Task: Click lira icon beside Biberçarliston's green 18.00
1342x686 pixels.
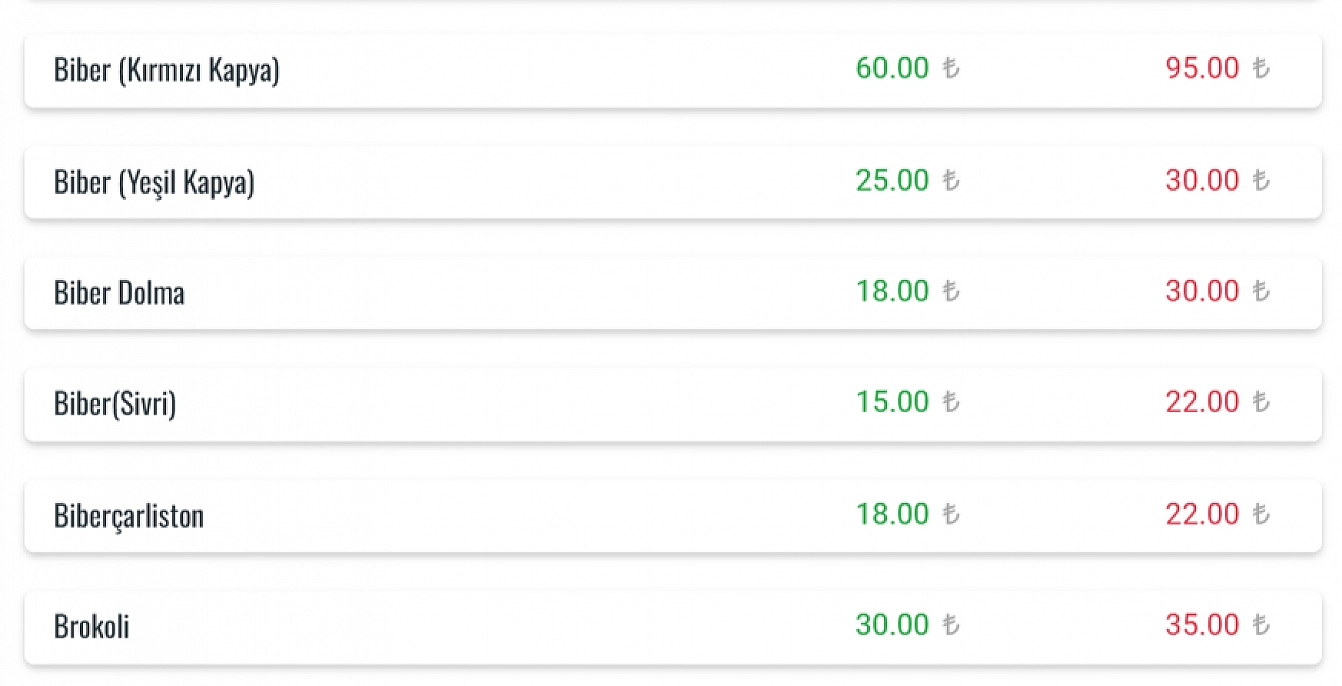Action: tap(950, 514)
